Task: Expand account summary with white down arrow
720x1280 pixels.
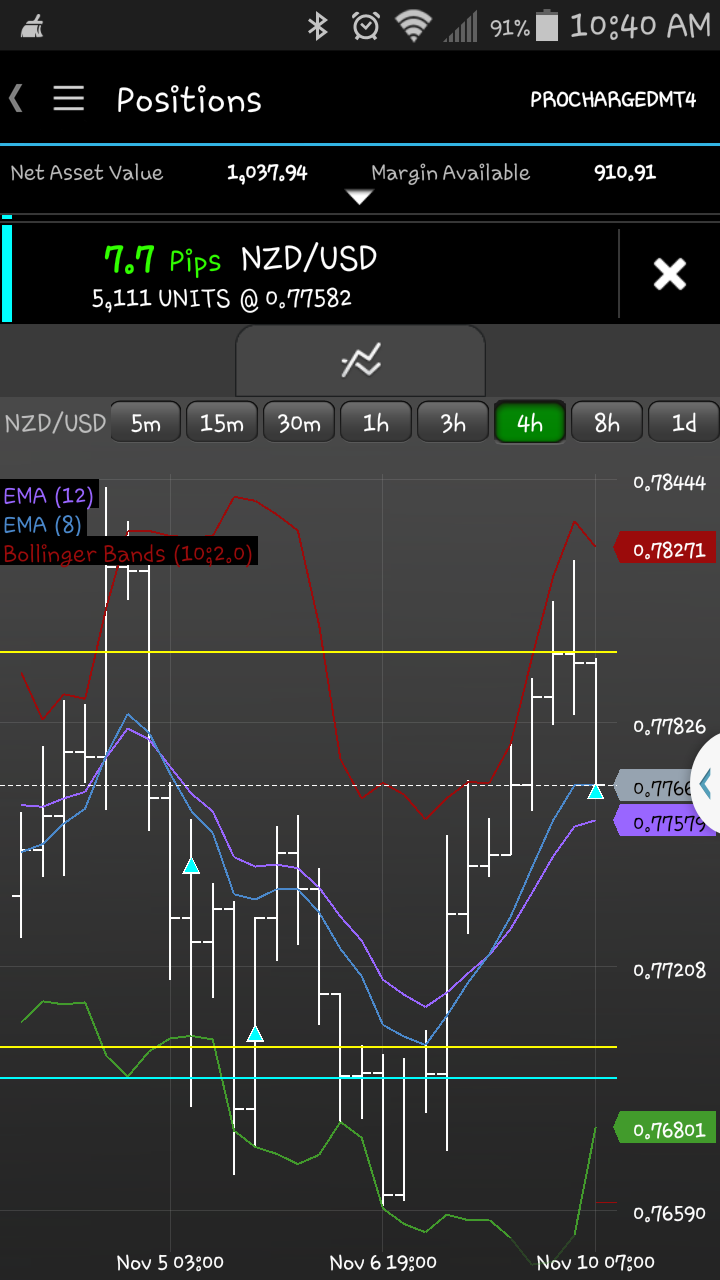Action: pyautogui.click(x=359, y=197)
